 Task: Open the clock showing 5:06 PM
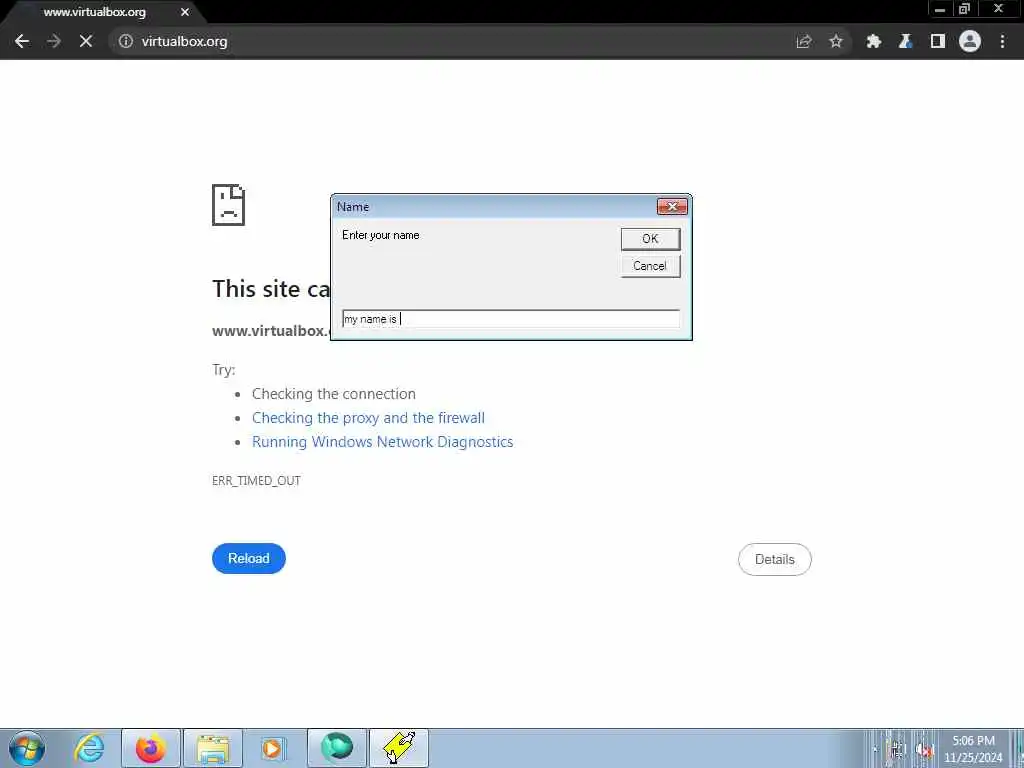(973, 749)
